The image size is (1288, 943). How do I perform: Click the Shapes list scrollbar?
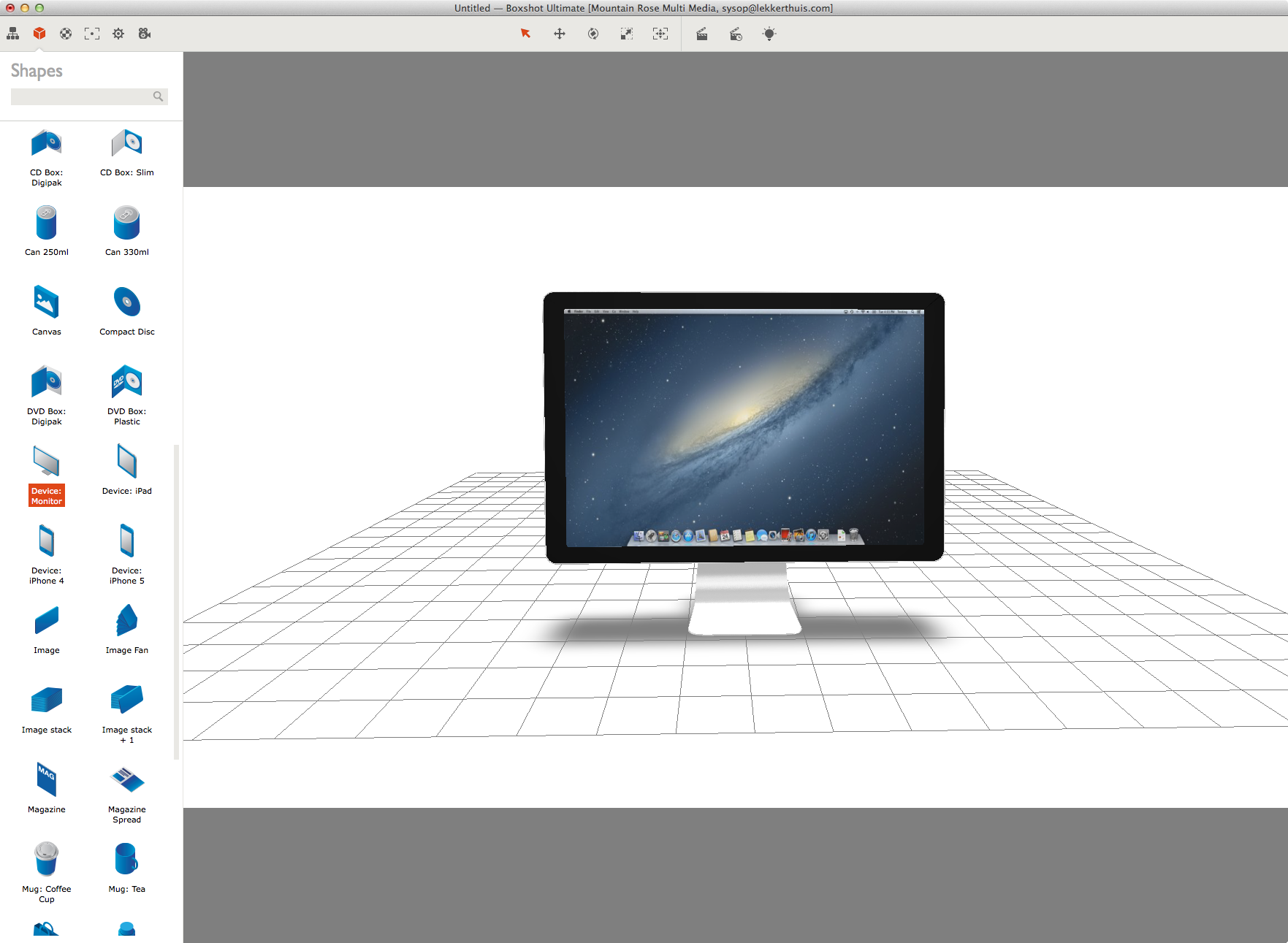(x=176, y=602)
